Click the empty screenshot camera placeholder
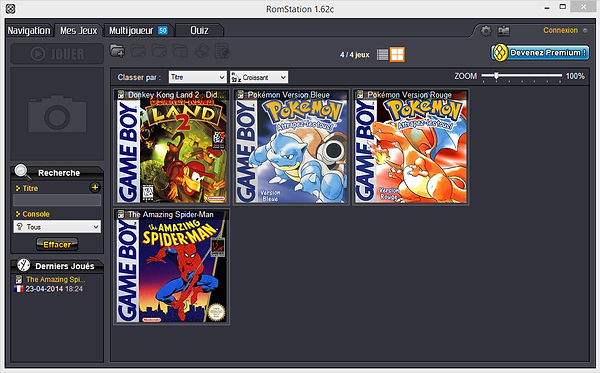The width and height of the screenshot is (600, 373). point(57,114)
